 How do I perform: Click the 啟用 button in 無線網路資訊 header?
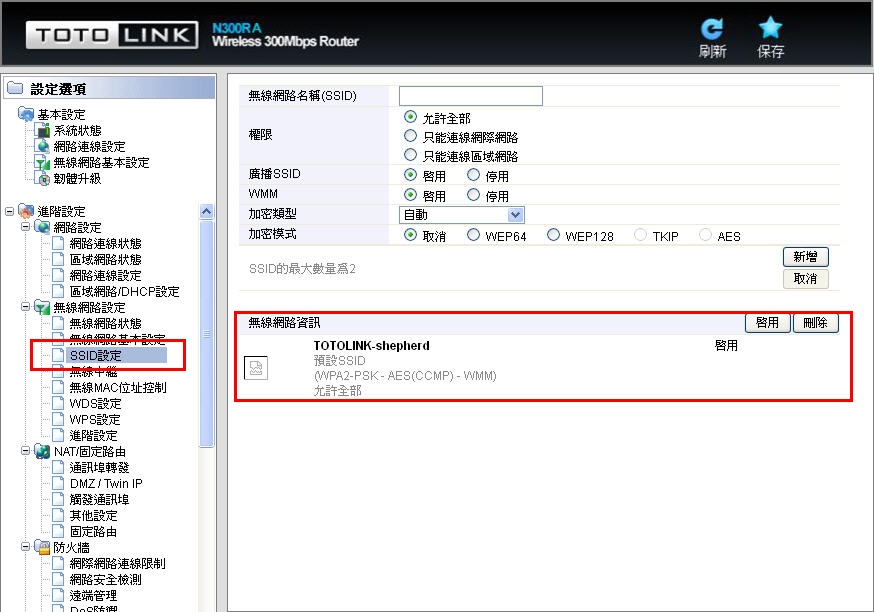click(x=768, y=323)
